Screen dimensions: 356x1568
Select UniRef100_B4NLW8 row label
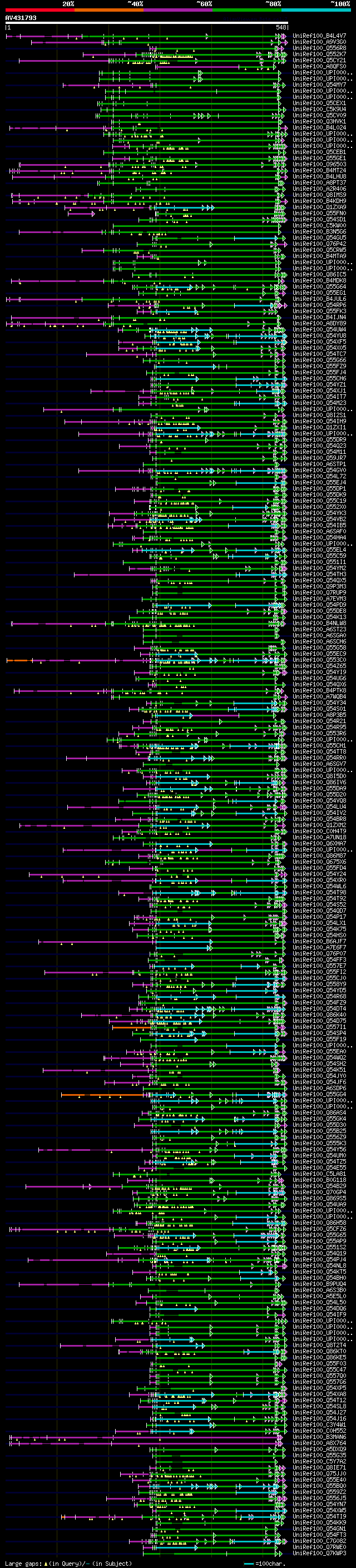319,624
